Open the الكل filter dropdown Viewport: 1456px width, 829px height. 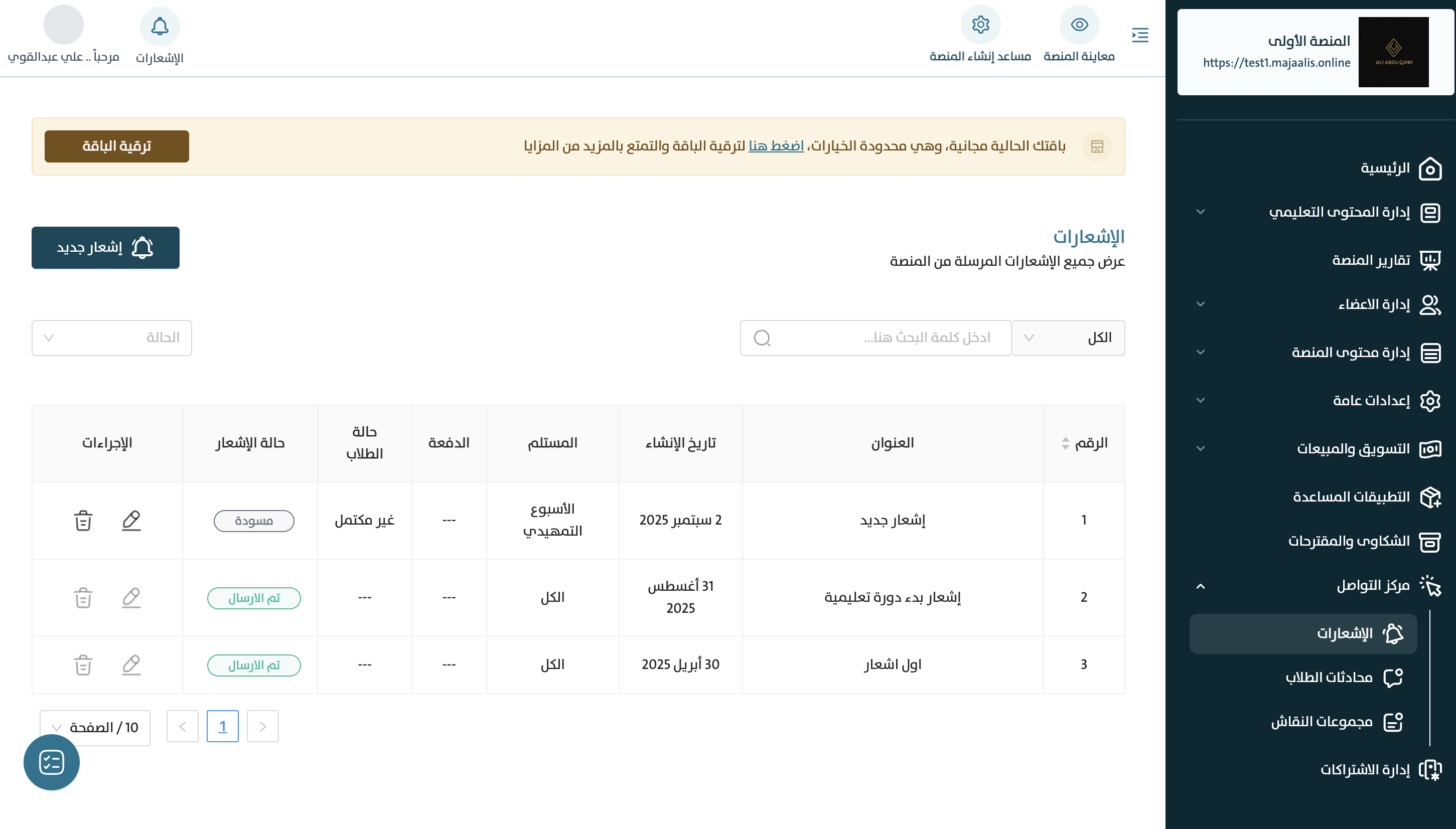tap(1068, 338)
